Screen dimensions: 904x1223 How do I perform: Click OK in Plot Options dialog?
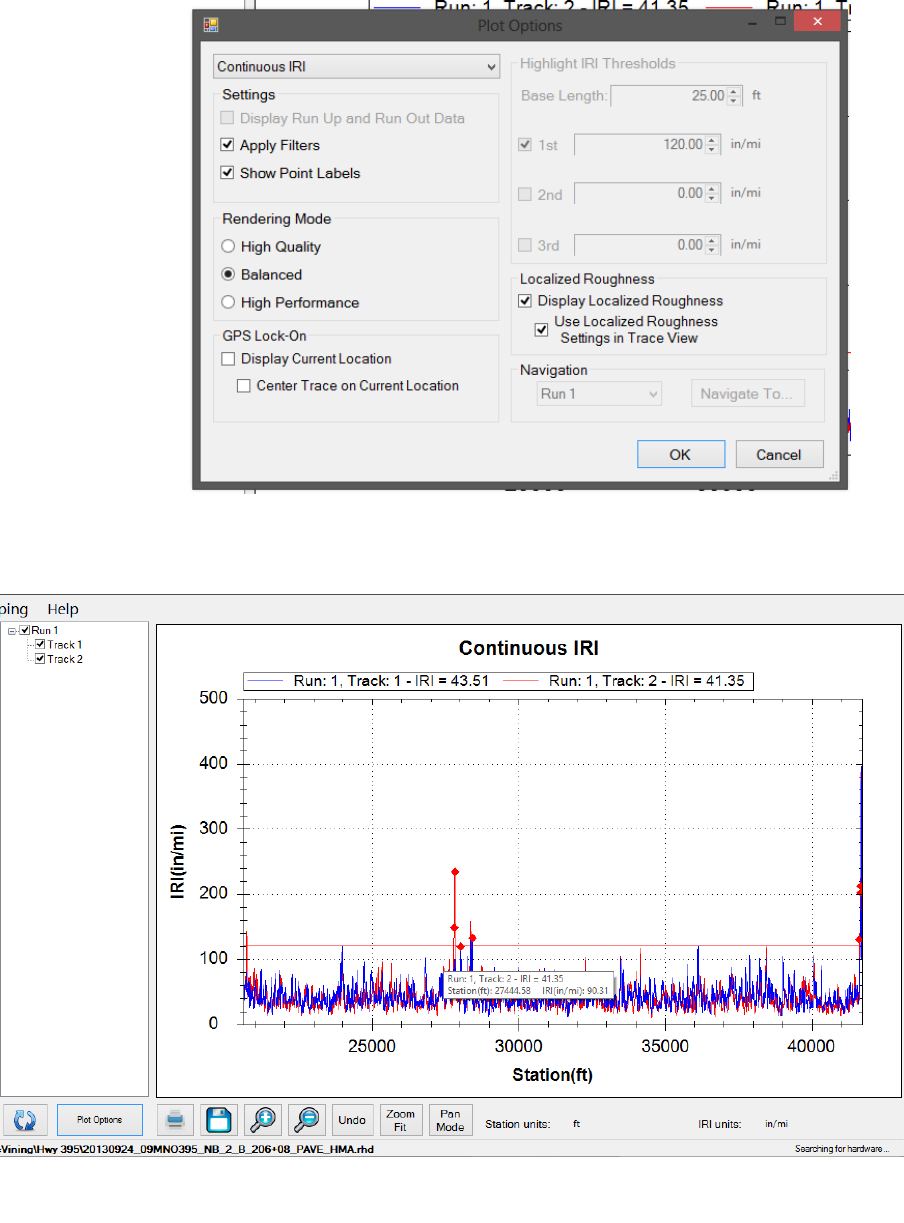pyautogui.click(x=680, y=454)
